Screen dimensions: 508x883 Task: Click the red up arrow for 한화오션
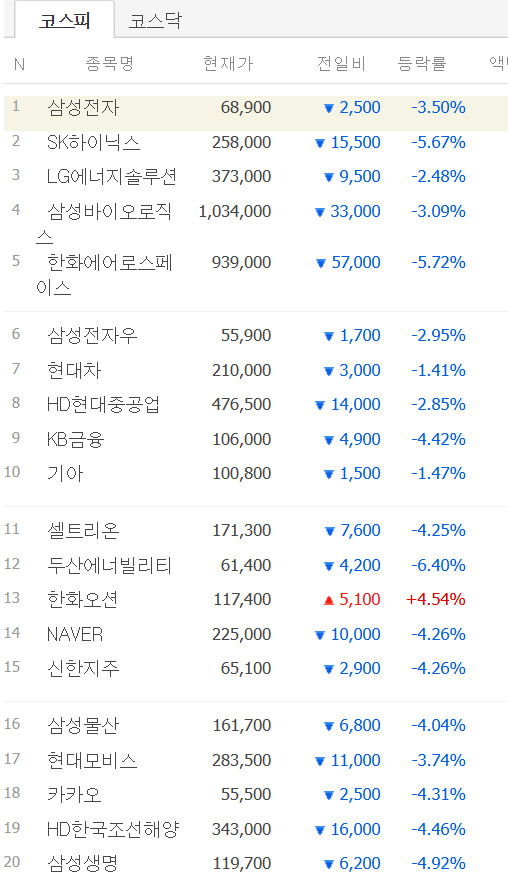[x=329, y=600]
